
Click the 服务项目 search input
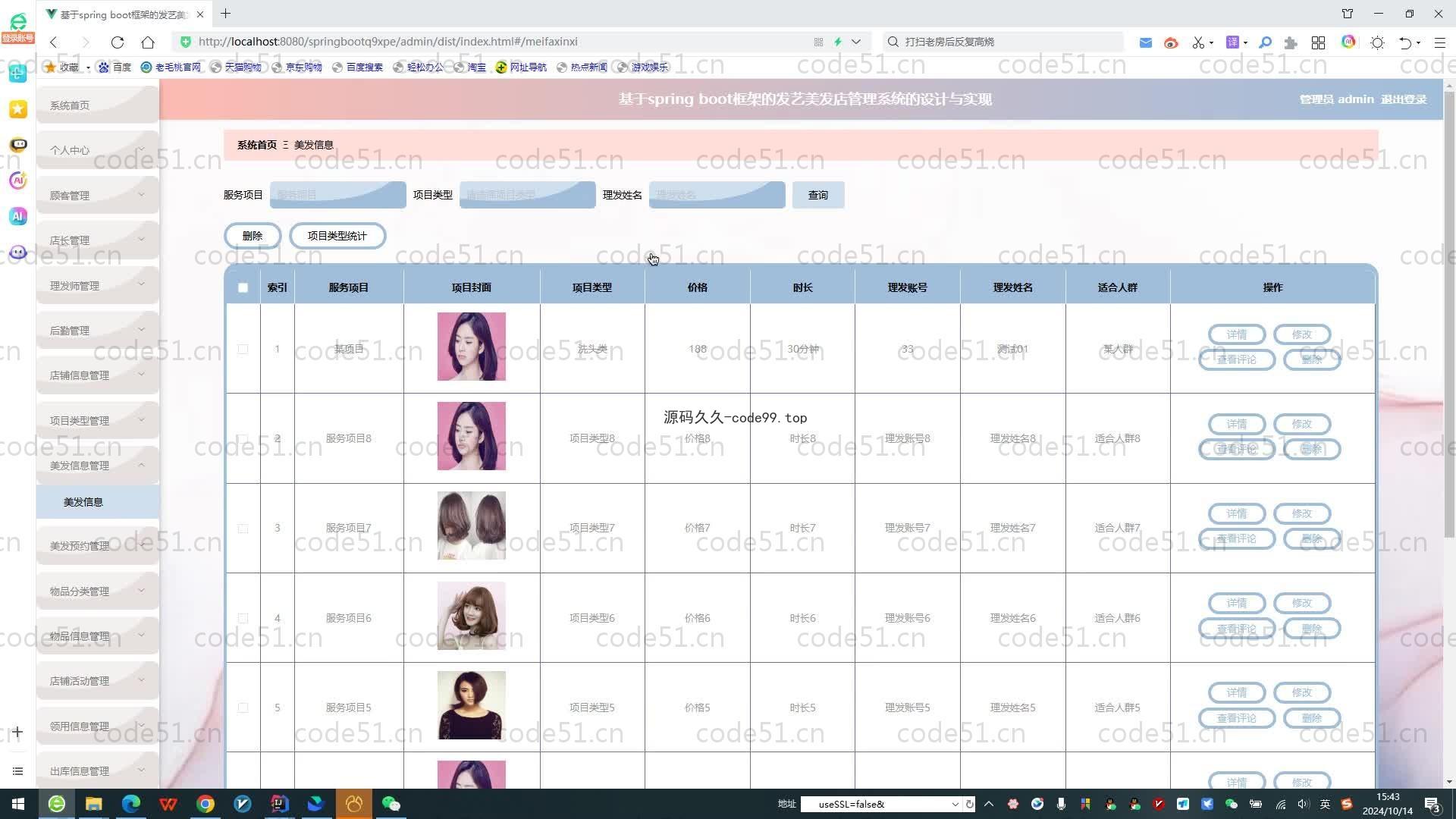pyautogui.click(x=337, y=195)
